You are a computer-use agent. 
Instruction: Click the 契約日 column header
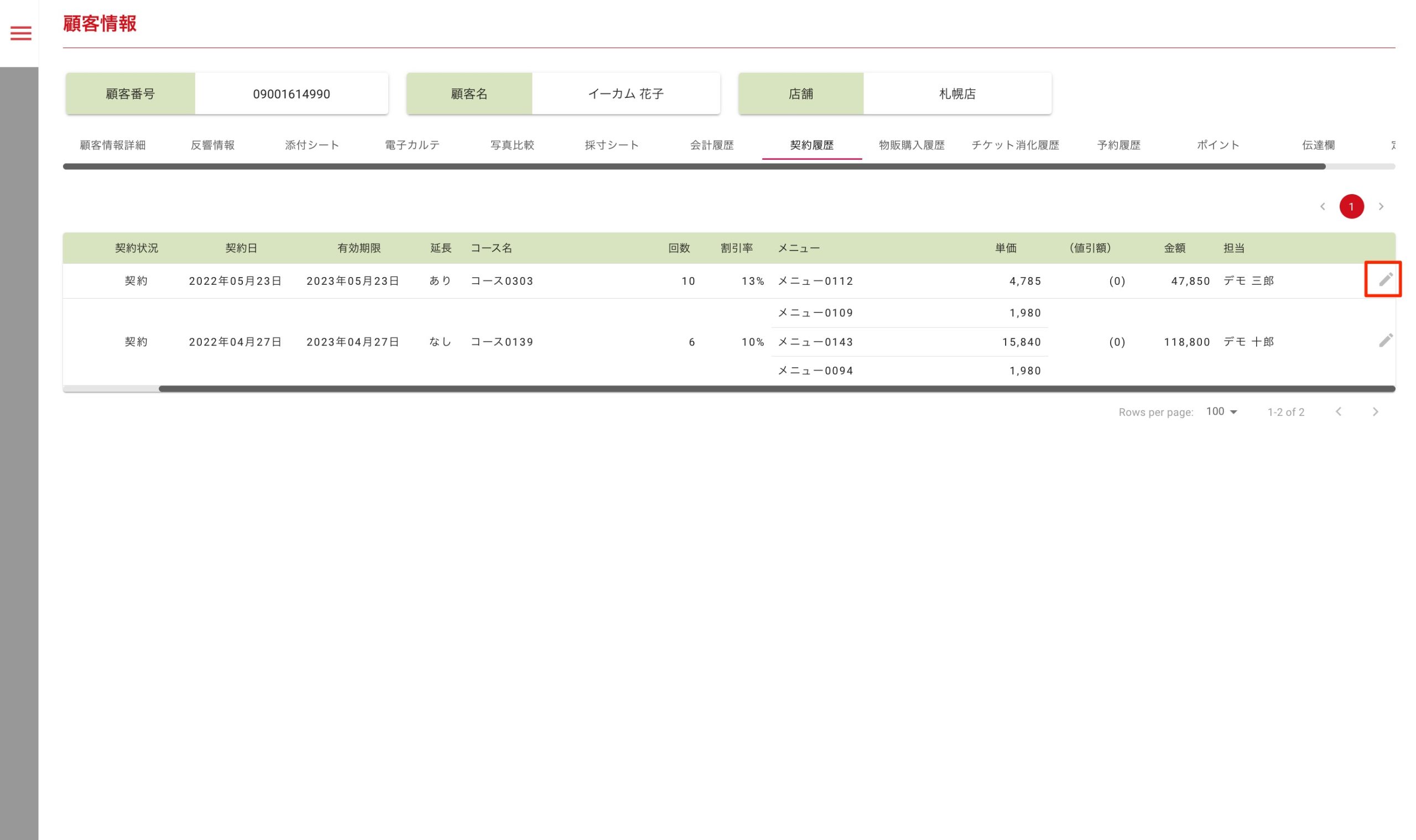241,248
